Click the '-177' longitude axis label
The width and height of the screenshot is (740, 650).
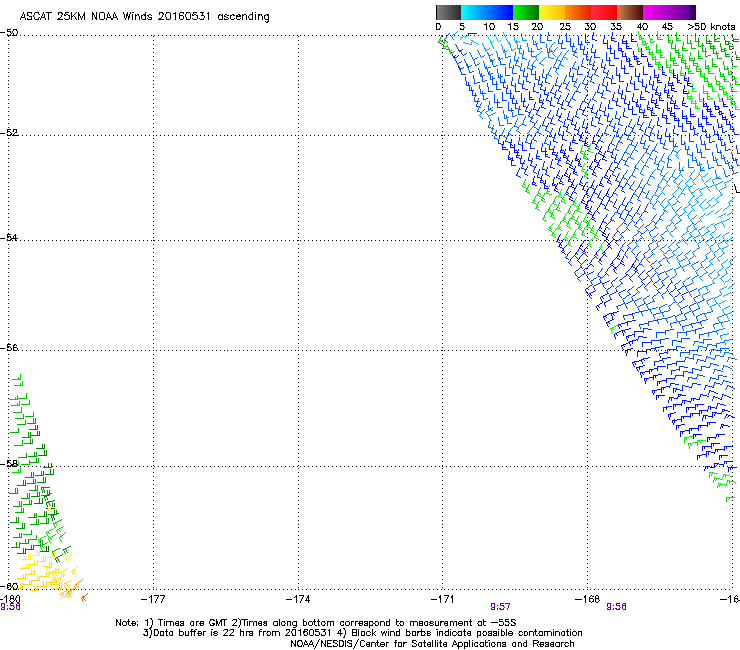(x=153, y=599)
